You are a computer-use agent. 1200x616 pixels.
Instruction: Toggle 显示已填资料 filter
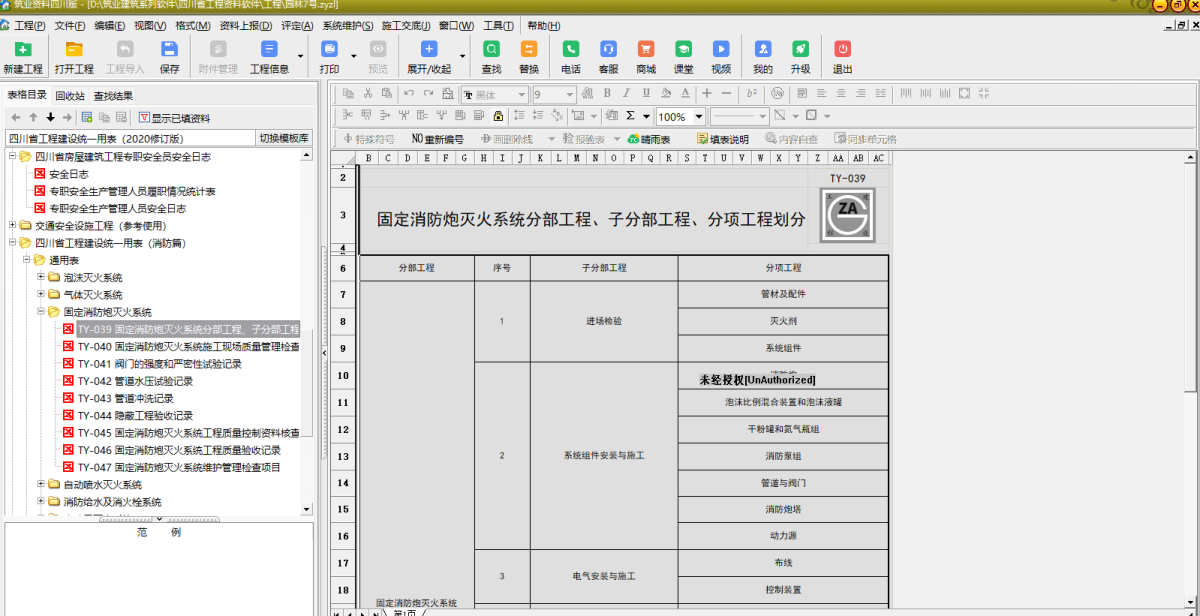174,118
